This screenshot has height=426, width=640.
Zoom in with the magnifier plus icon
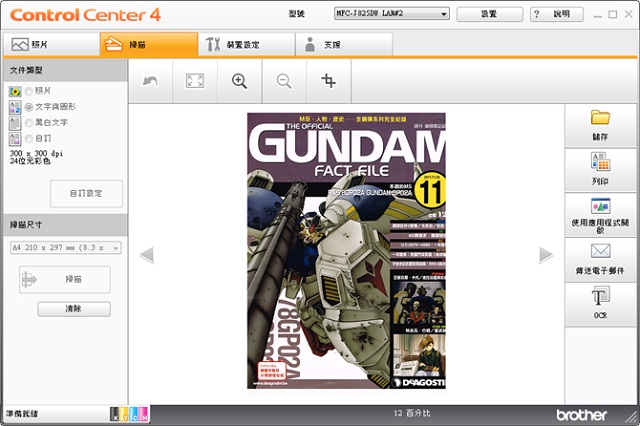pos(240,81)
